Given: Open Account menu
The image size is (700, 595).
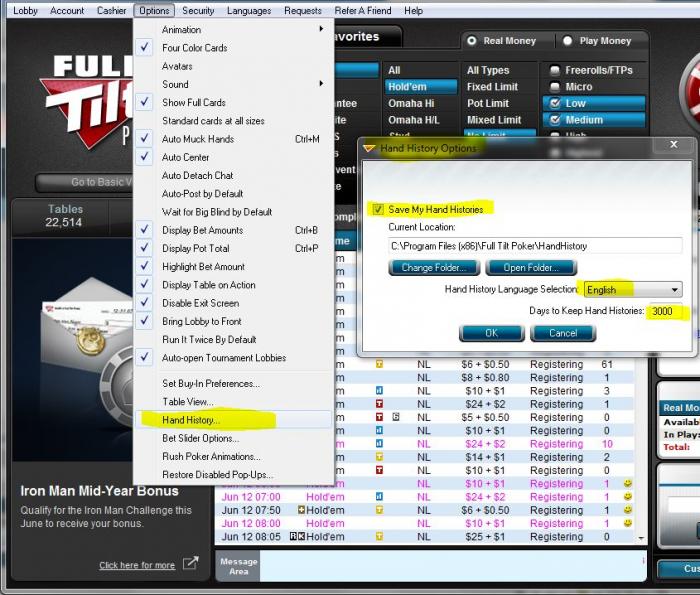Looking at the screenshot, I should click(x=67, y=10).
